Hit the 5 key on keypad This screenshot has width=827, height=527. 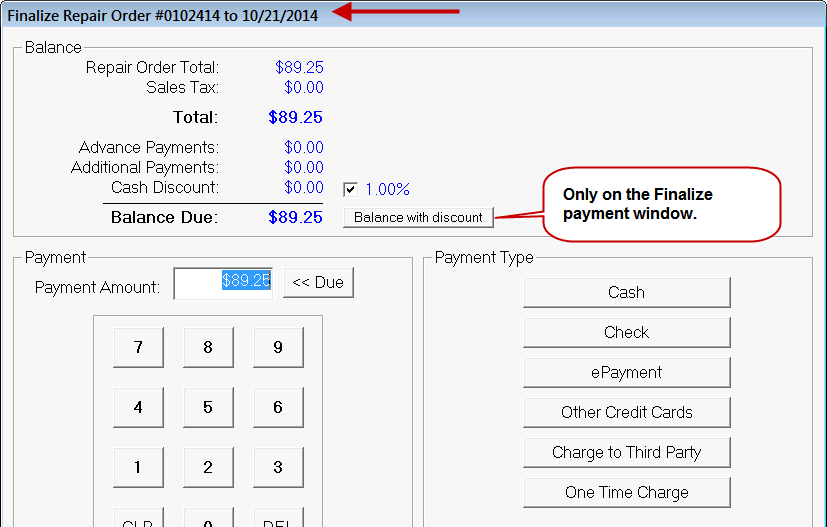pyautogui.click(x=208, y=408)
